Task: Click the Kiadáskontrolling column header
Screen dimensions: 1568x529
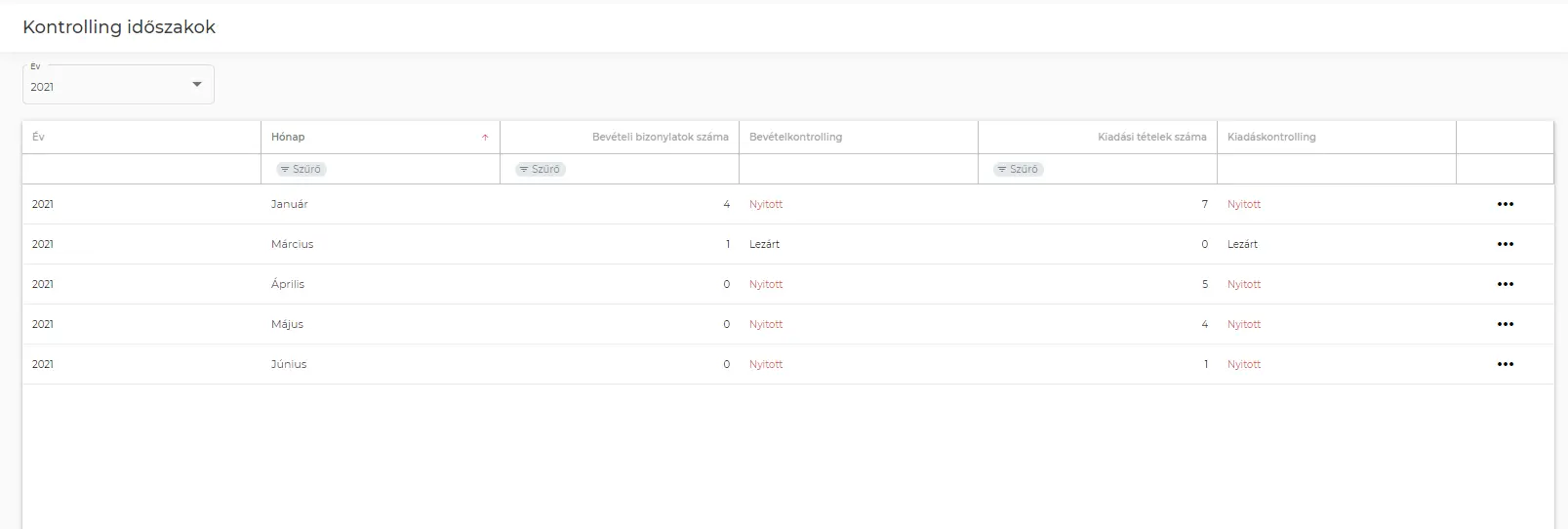Action: click(x=1271, y=137)
